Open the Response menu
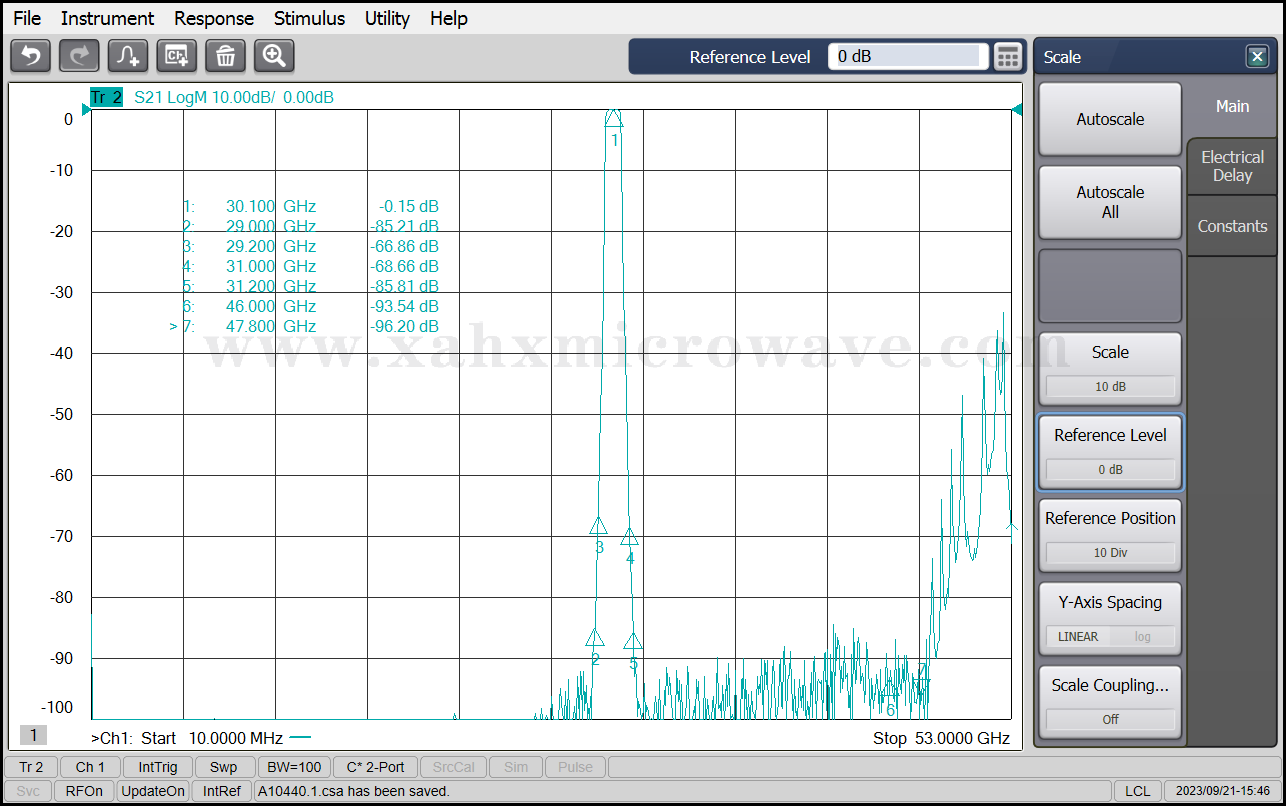The height and width of the screenshot is (806, 1286). [x=214, y=18]
